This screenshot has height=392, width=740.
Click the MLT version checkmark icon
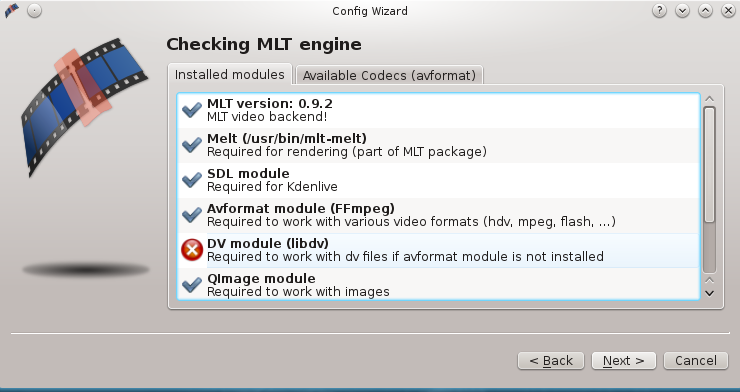click(x=192, y=110)
